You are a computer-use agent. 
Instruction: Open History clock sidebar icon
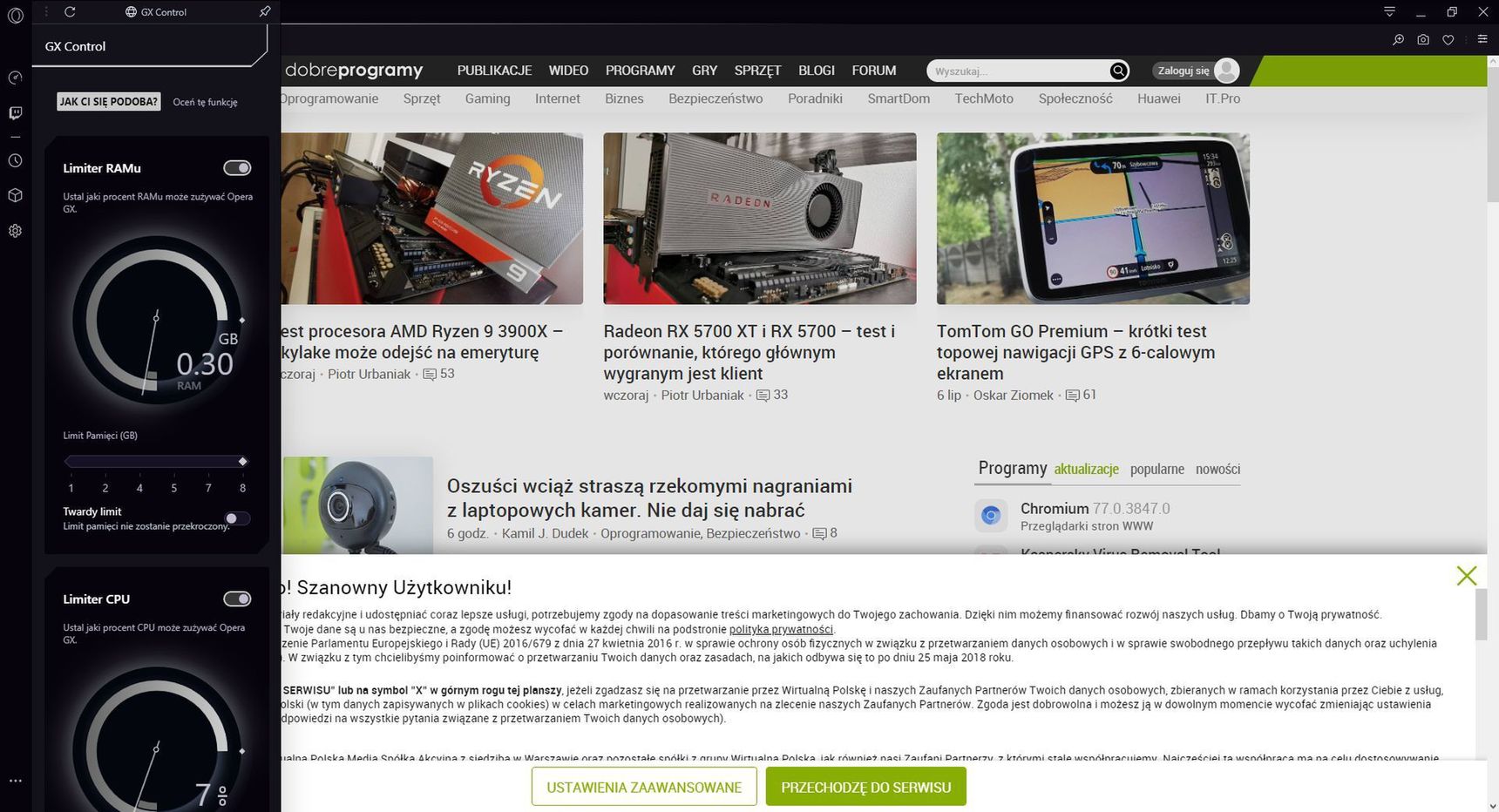15,160
